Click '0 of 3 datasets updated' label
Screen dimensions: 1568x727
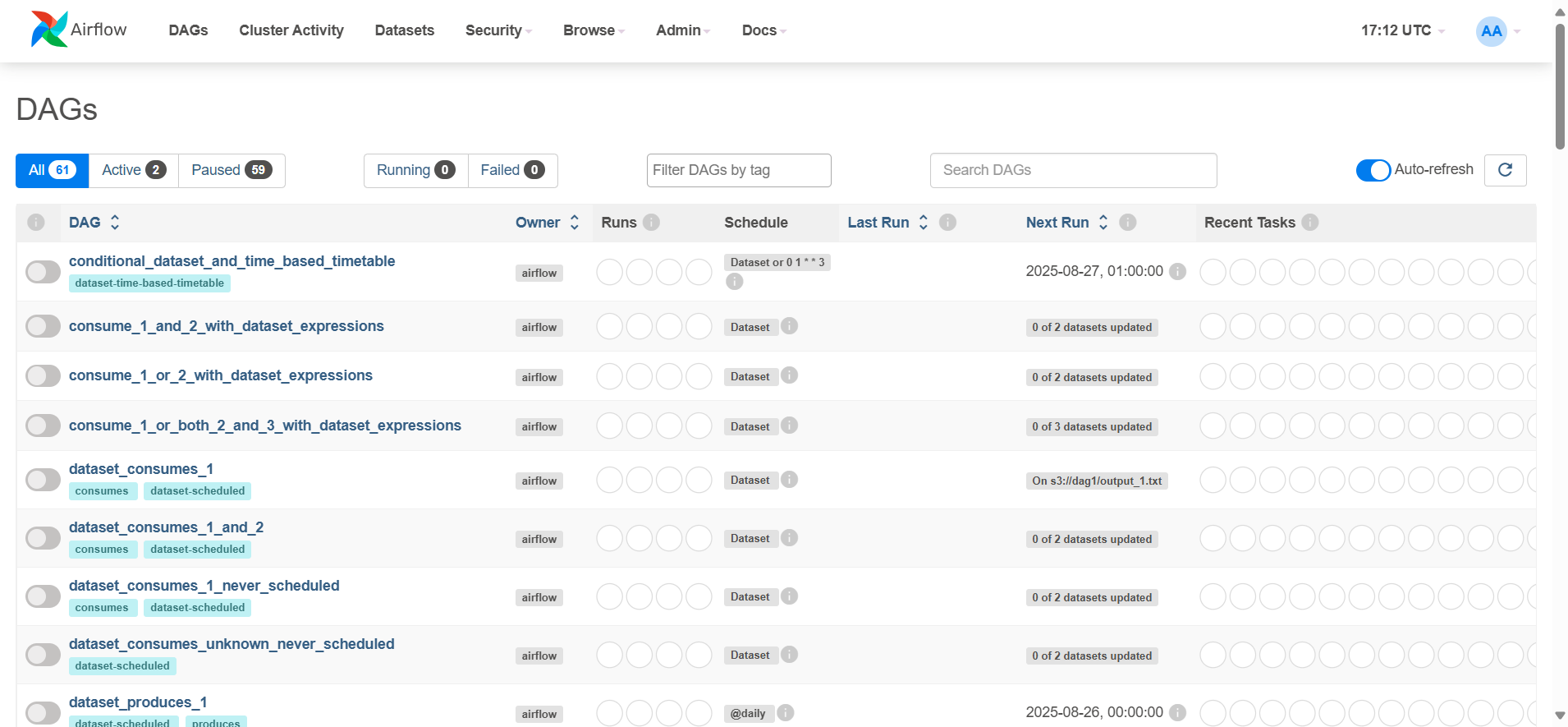(x=1092, y=426)
